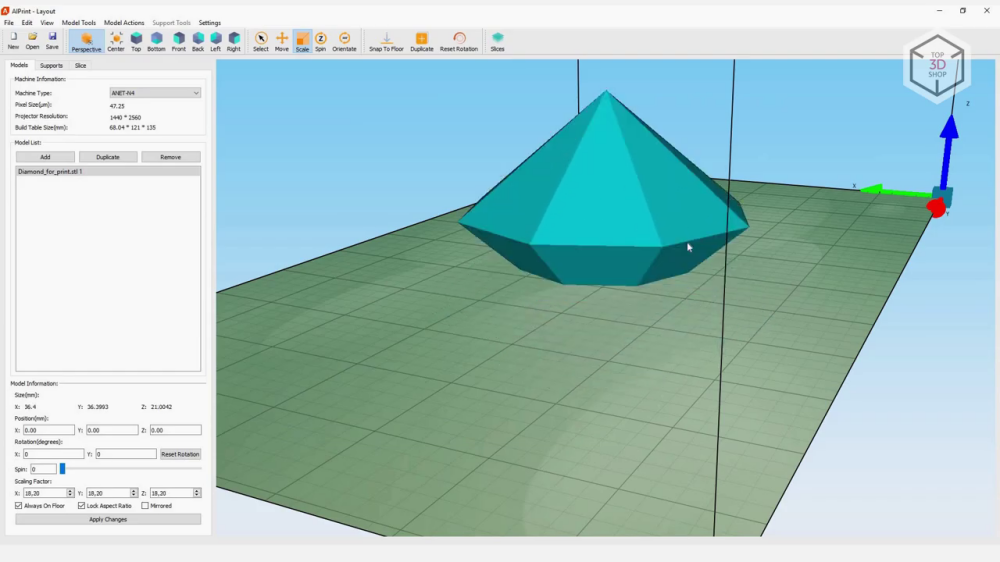Click the Apply Changes button
The width and height of the screenshot is (1000, 562).
(x=108, y=519)
